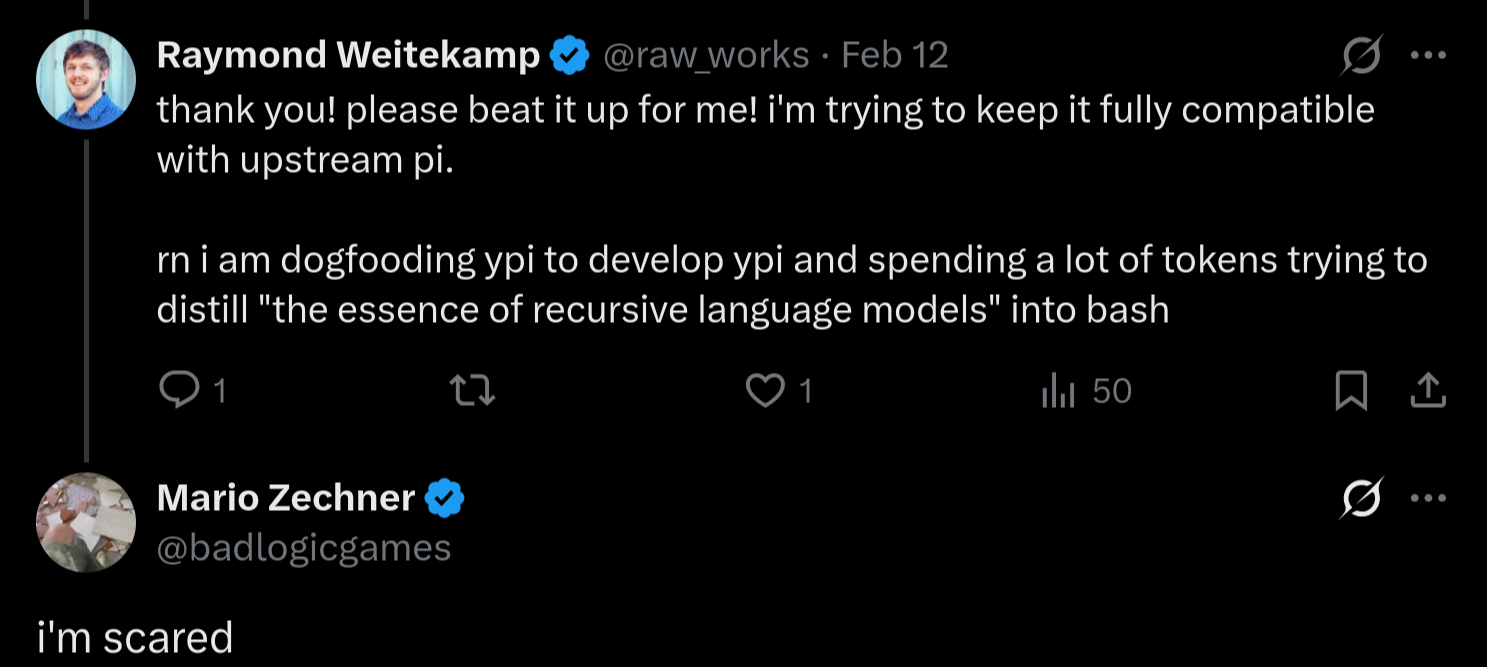Click Mario Zechner's verified badge
Viewport: 1487px width, 667px height.
[445, 498]
